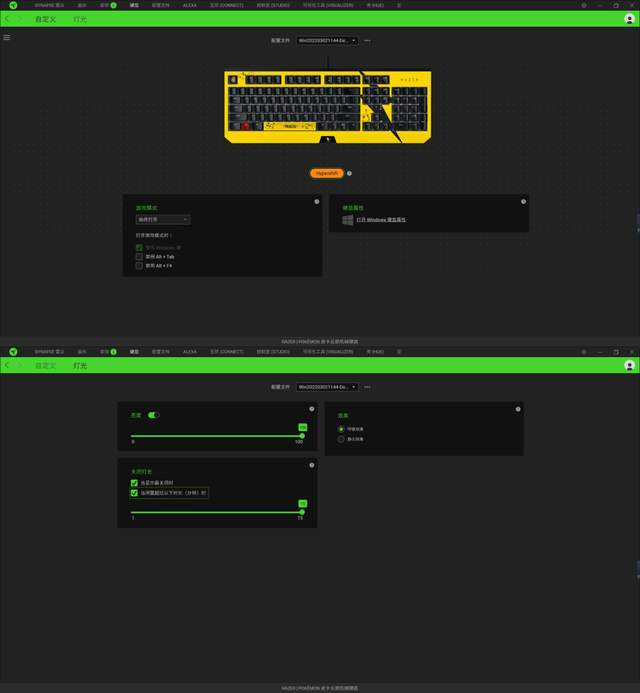Open the 配置文件 profile dropdown in the upper window
The height and width of the screenshot is (693, 640).
[x=326, y=40]
